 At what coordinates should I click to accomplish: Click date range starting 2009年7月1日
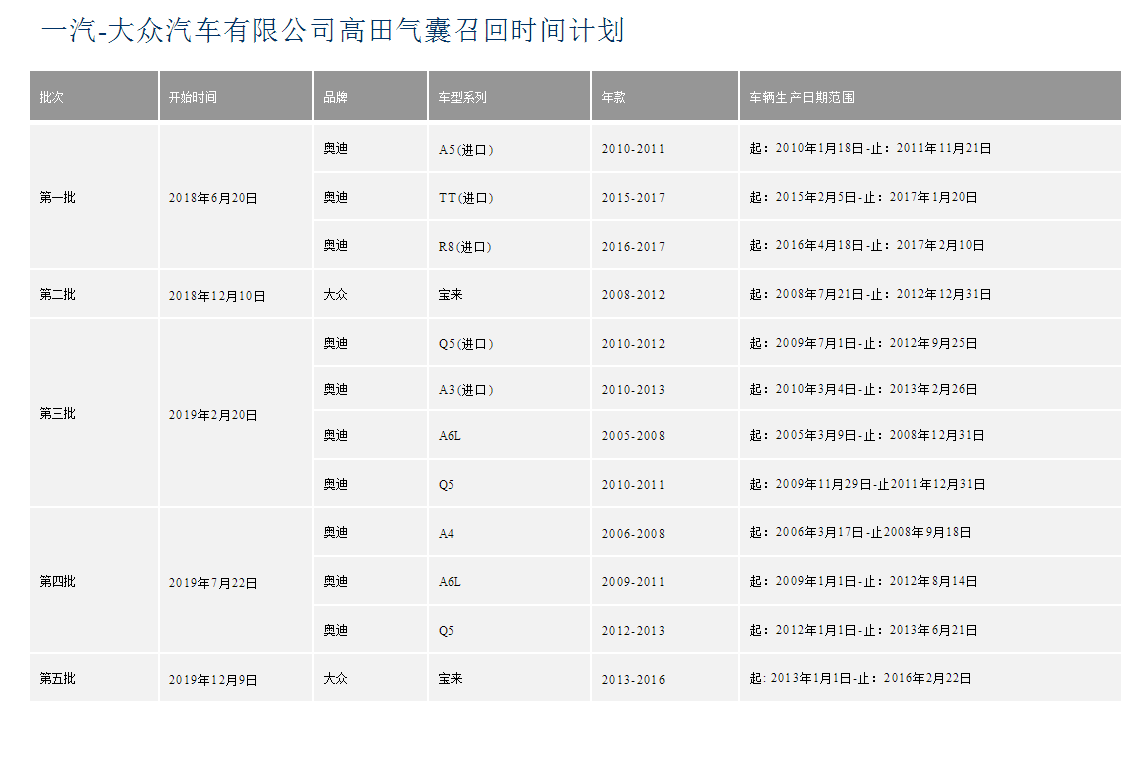coord(863,343)
